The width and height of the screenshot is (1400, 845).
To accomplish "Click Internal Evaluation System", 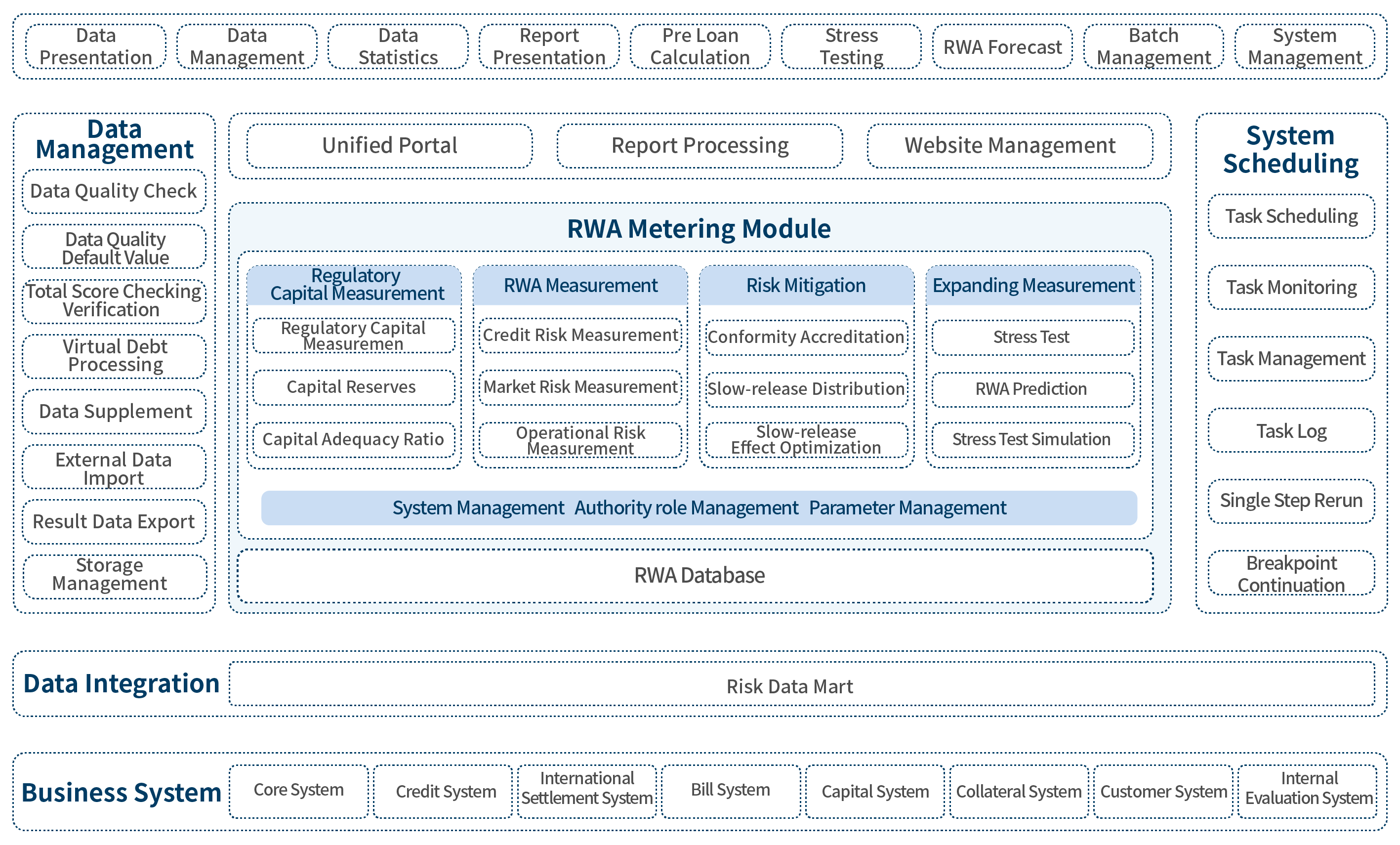I will 1308,792.
